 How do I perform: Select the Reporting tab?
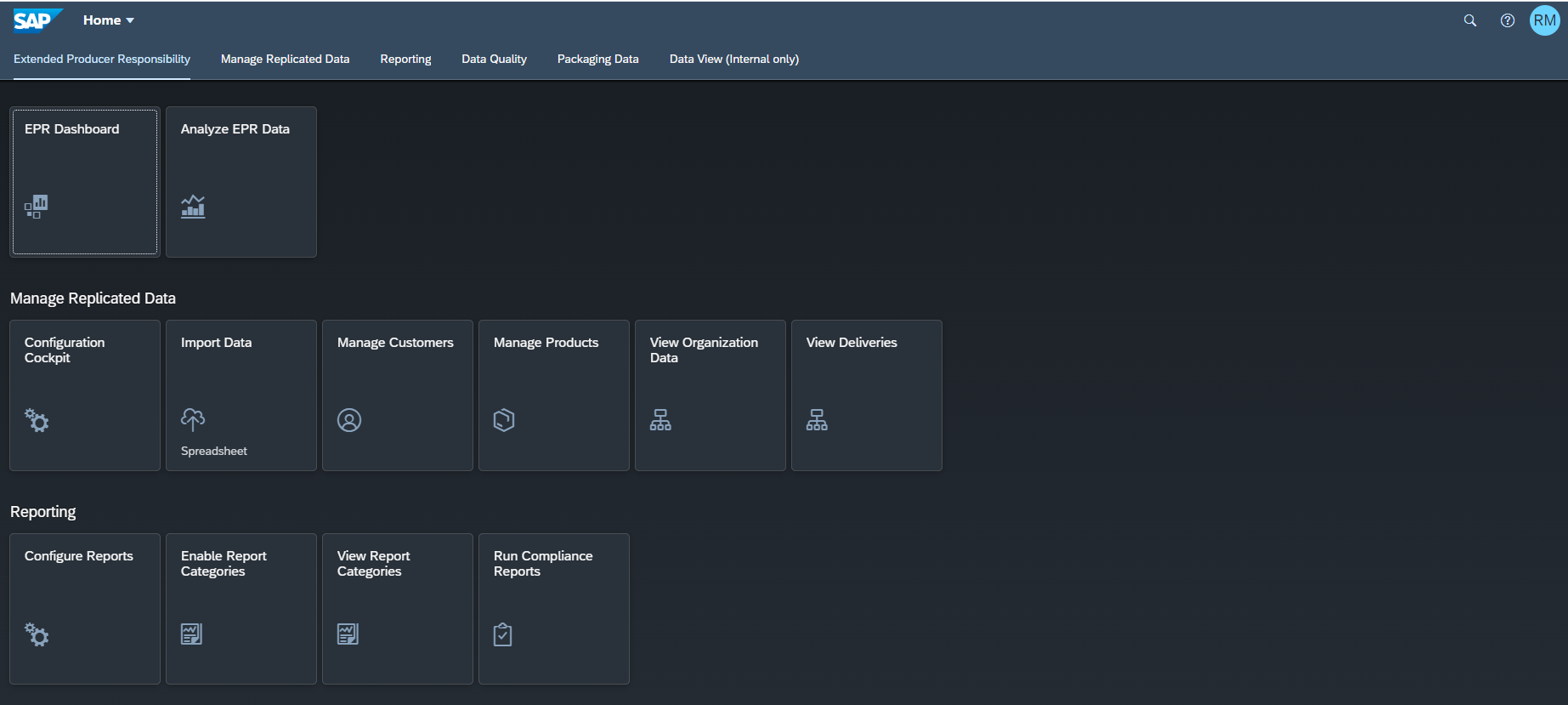(x=405, y=59)
